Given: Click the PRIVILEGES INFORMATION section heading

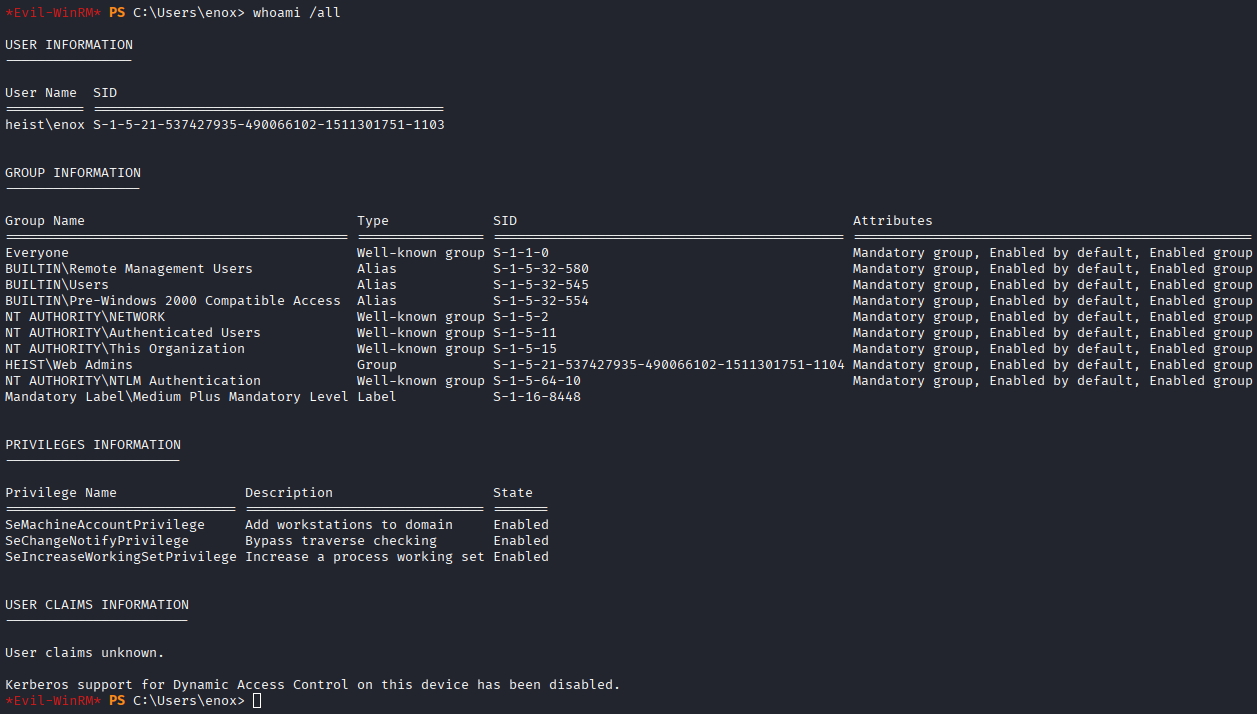Looking at the screenshot, I should [x=93, y=445].
